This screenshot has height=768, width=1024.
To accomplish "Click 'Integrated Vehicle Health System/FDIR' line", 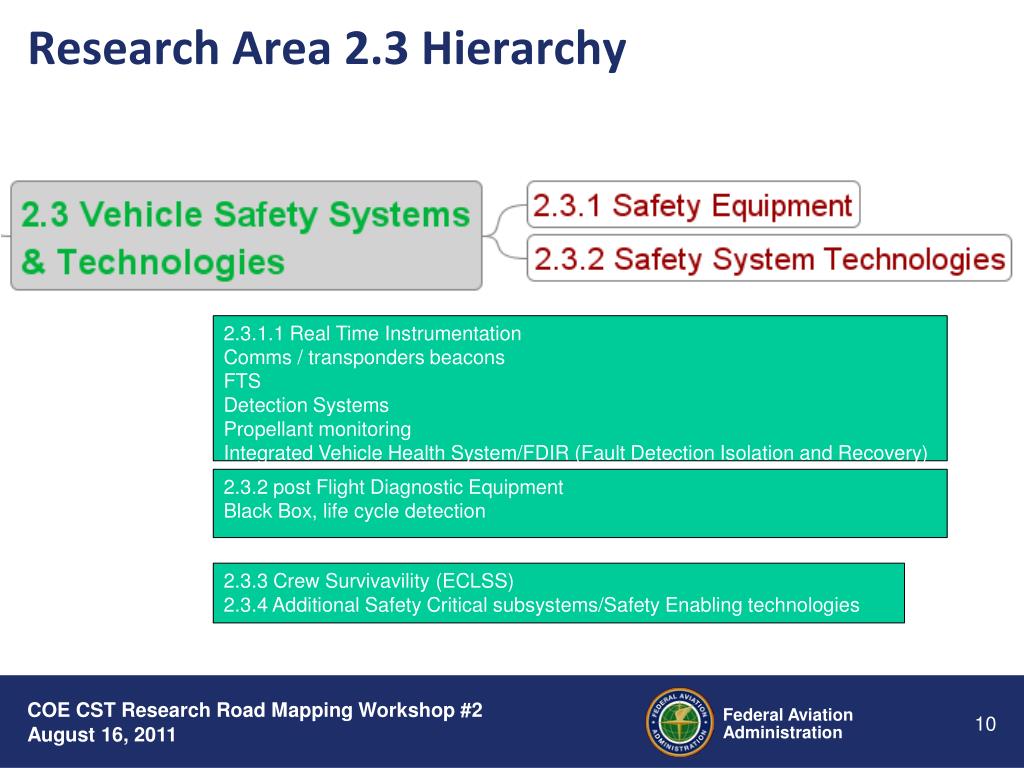I will coord(575,452).
